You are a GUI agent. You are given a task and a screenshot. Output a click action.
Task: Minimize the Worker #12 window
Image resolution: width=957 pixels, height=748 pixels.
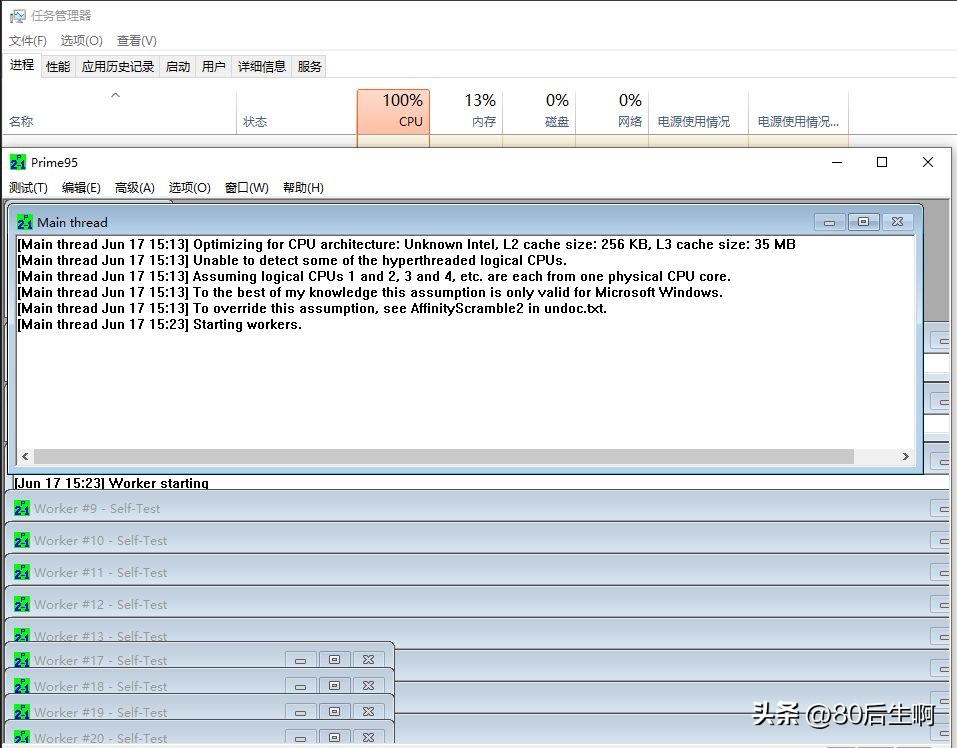[x=941, y=604]
